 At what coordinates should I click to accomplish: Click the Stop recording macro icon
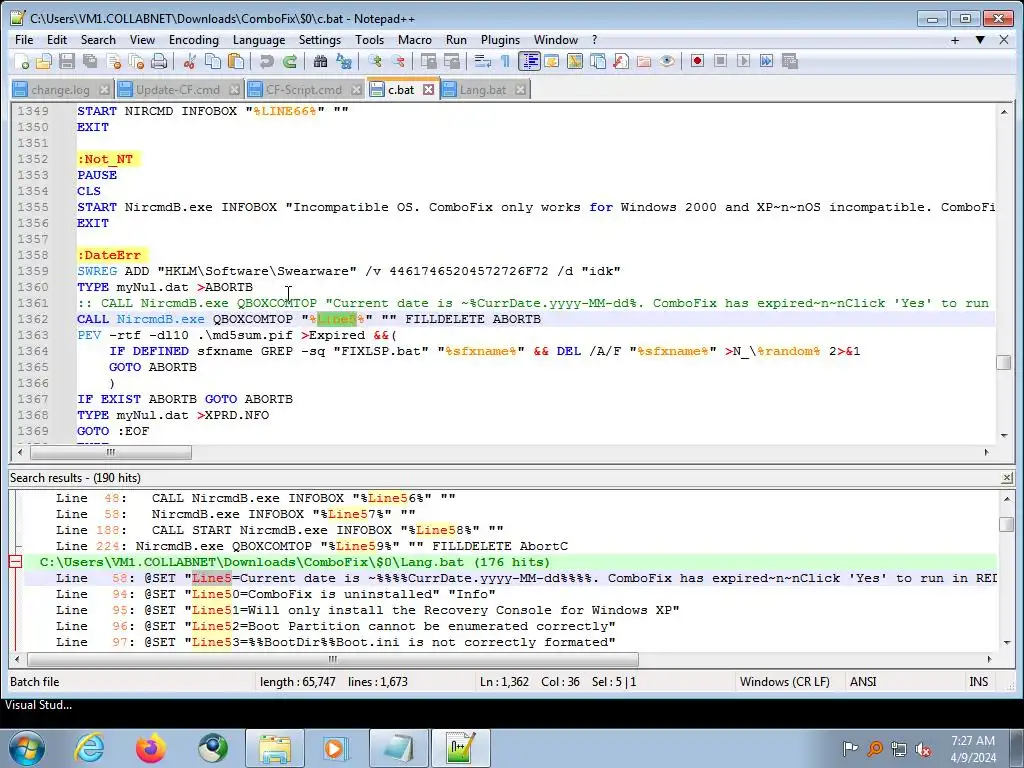click(x=720, y=61)
